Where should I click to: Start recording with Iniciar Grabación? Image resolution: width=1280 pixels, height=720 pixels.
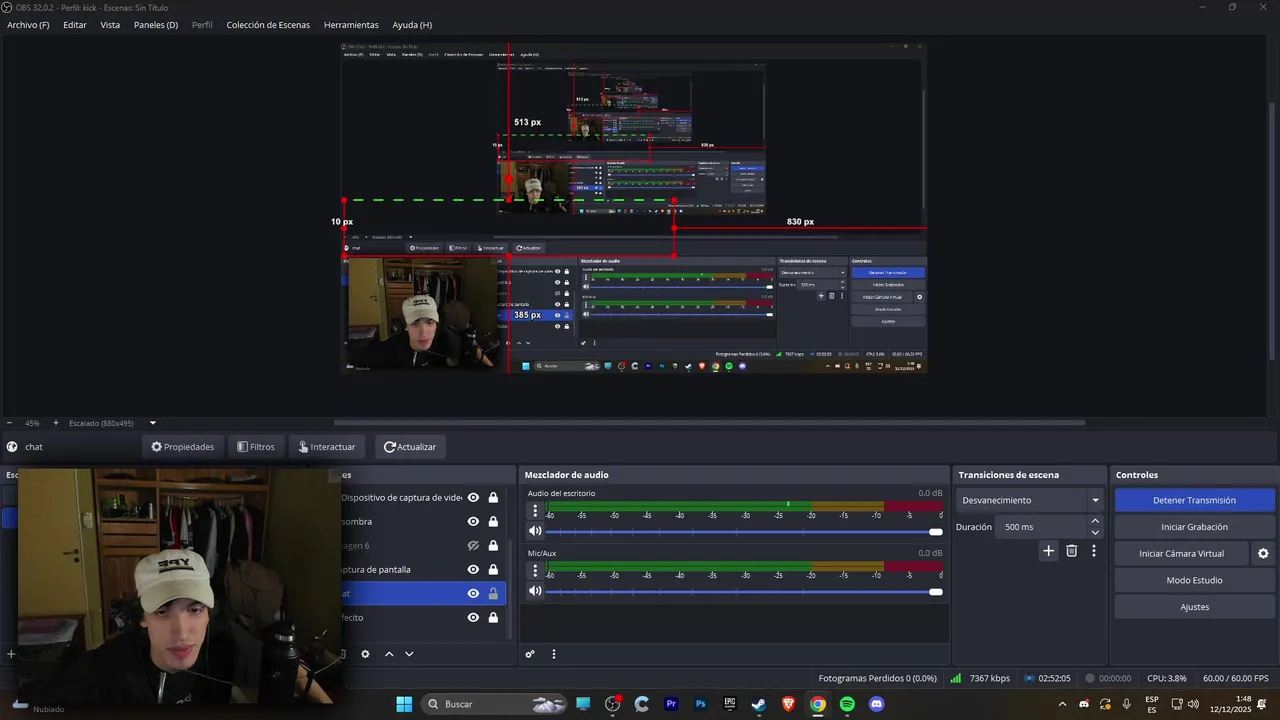[1194, 527]
